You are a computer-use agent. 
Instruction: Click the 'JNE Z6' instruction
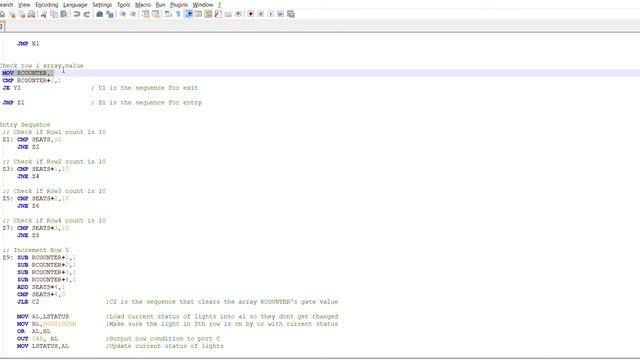pos(28,206)
